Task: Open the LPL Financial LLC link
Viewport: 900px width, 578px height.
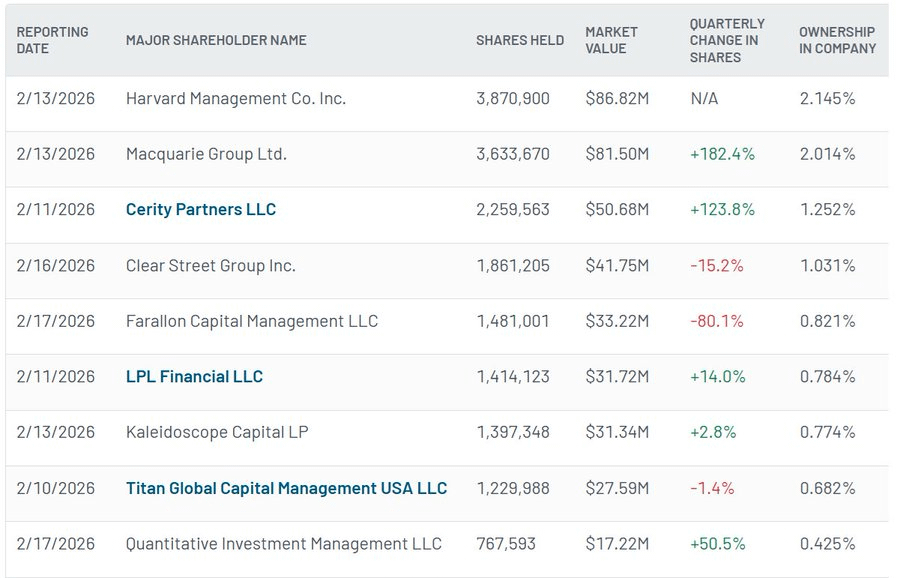Action: point(194,377)
